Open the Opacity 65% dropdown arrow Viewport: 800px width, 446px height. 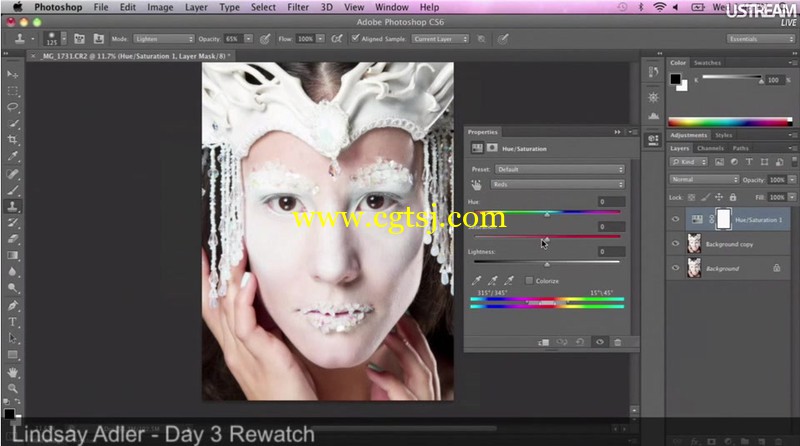coord(248,39)
